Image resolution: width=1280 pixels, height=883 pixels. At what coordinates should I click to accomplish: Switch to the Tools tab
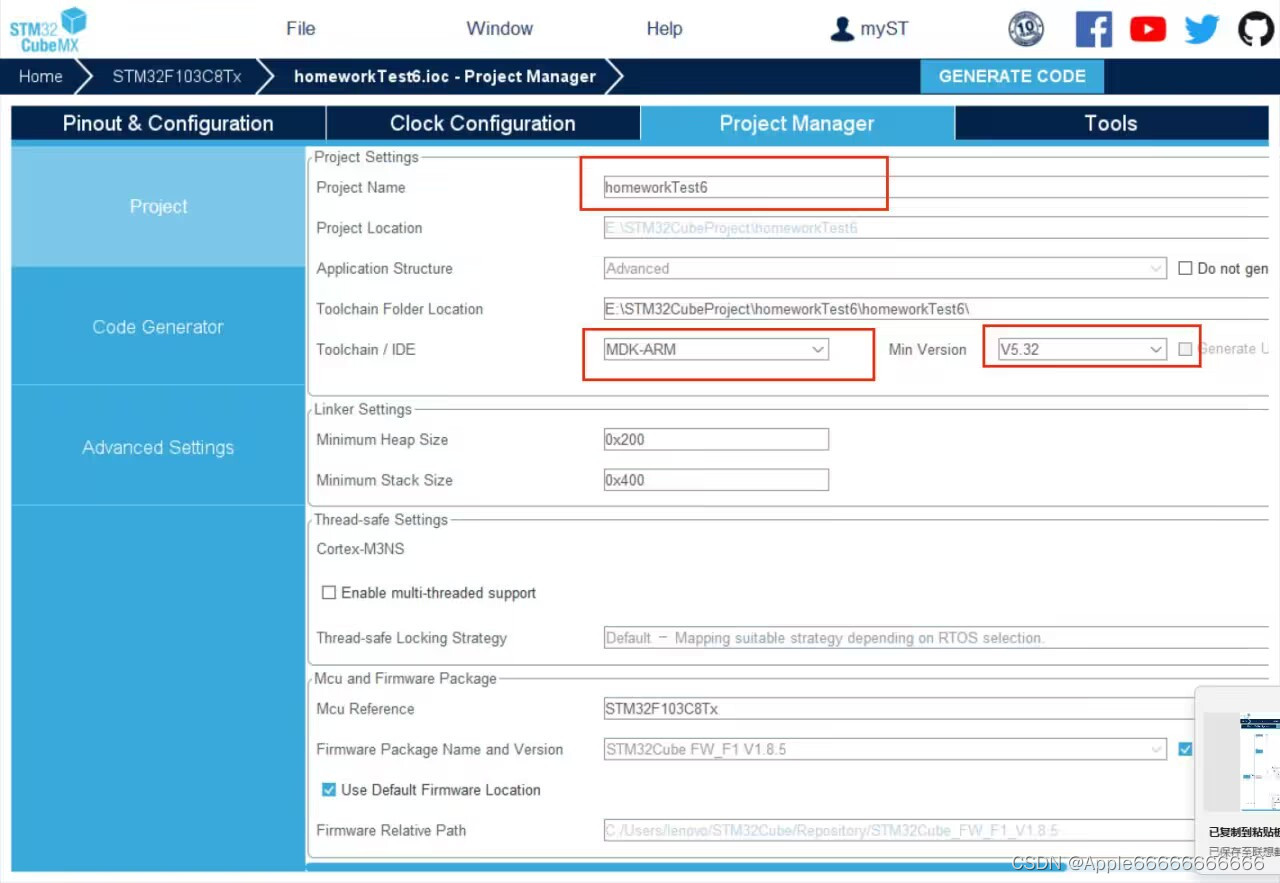pyautogui.click(x=1111, y=124)
